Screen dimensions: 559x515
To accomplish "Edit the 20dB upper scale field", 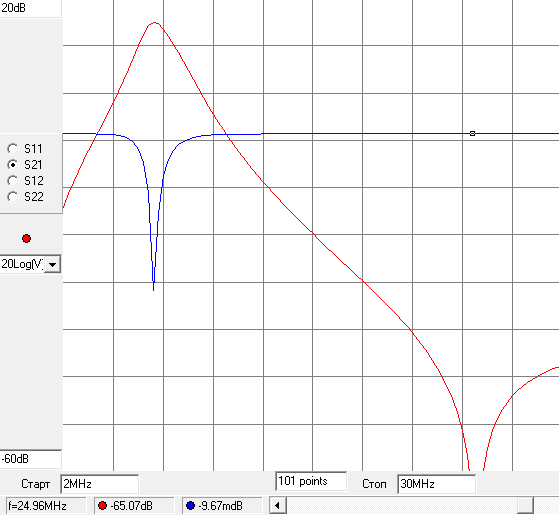I will (31, 9).
